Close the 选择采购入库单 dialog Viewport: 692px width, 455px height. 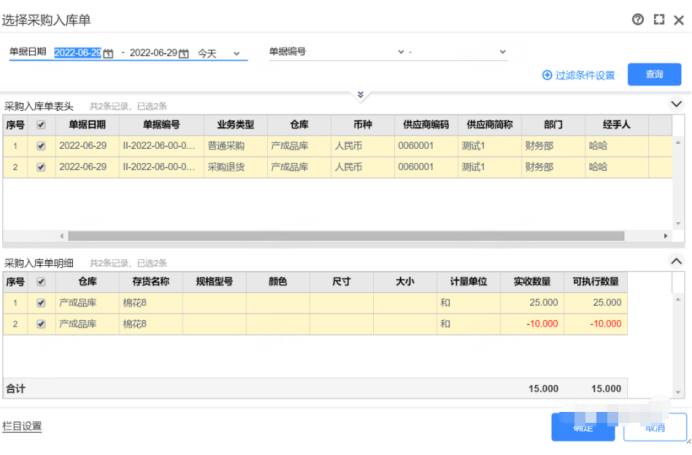679,20
